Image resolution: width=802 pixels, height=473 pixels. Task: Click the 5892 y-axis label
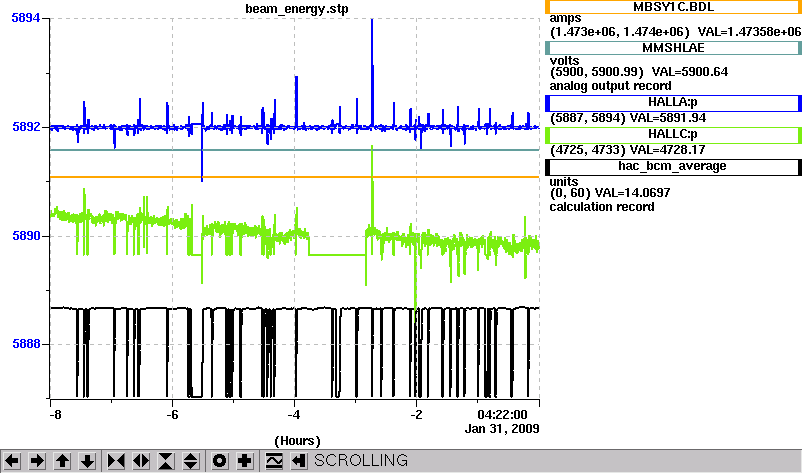(x=26, y=127)
